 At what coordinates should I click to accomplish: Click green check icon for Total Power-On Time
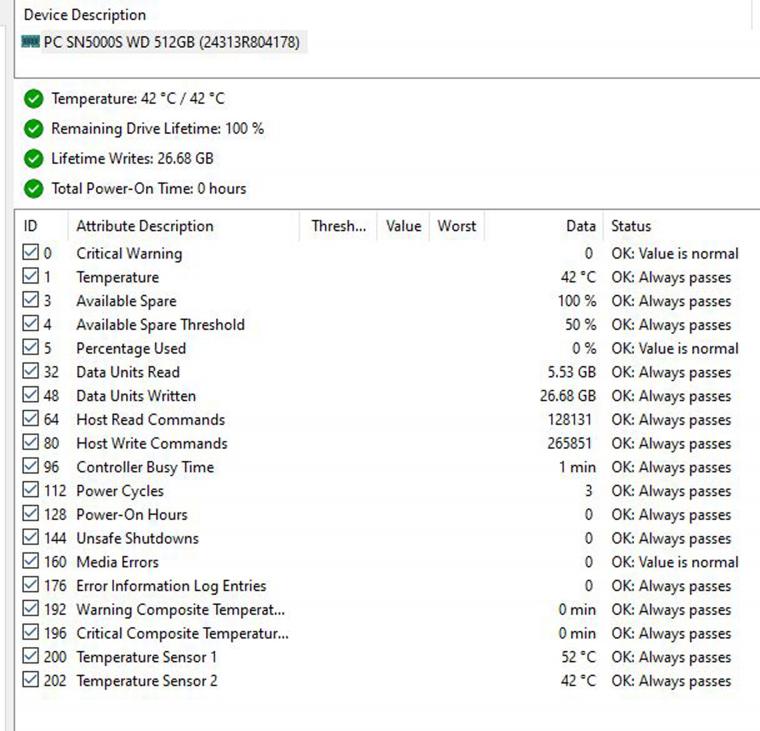click(34, 188)
